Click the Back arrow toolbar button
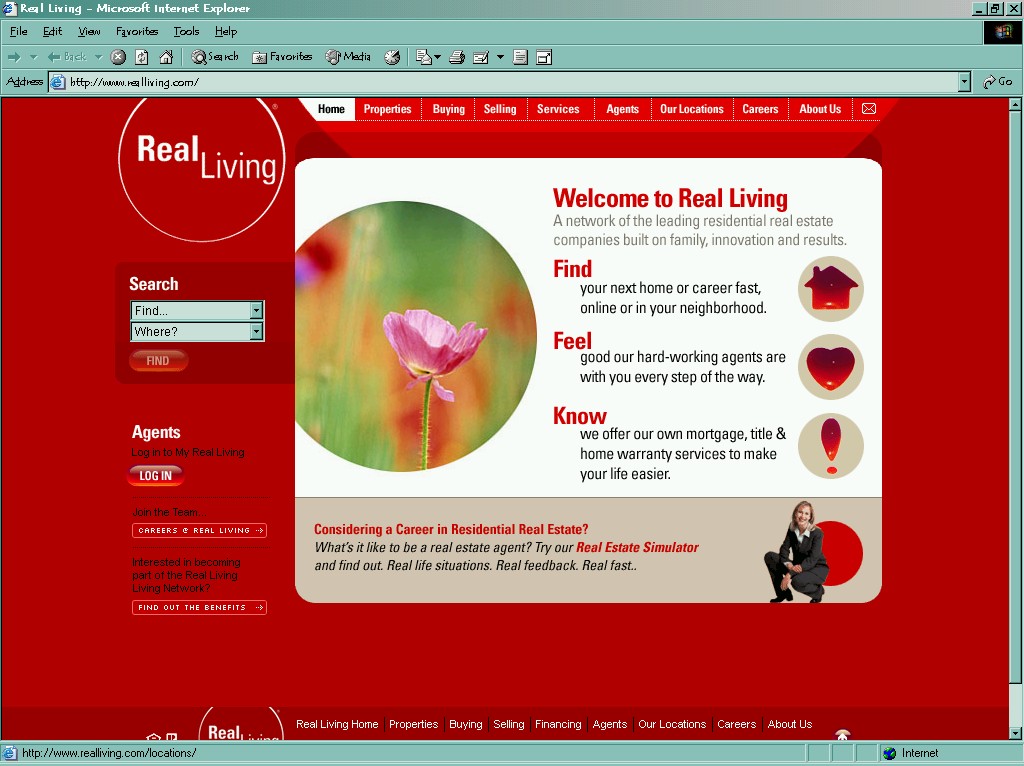 [67, 57]
